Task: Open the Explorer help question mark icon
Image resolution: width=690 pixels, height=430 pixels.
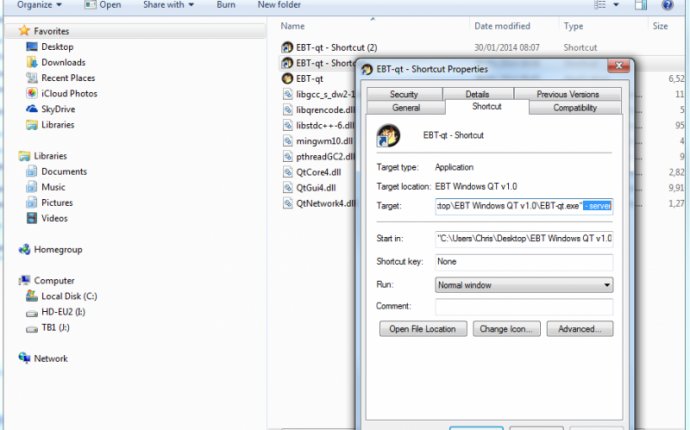Action: click(x=667, y=5)
